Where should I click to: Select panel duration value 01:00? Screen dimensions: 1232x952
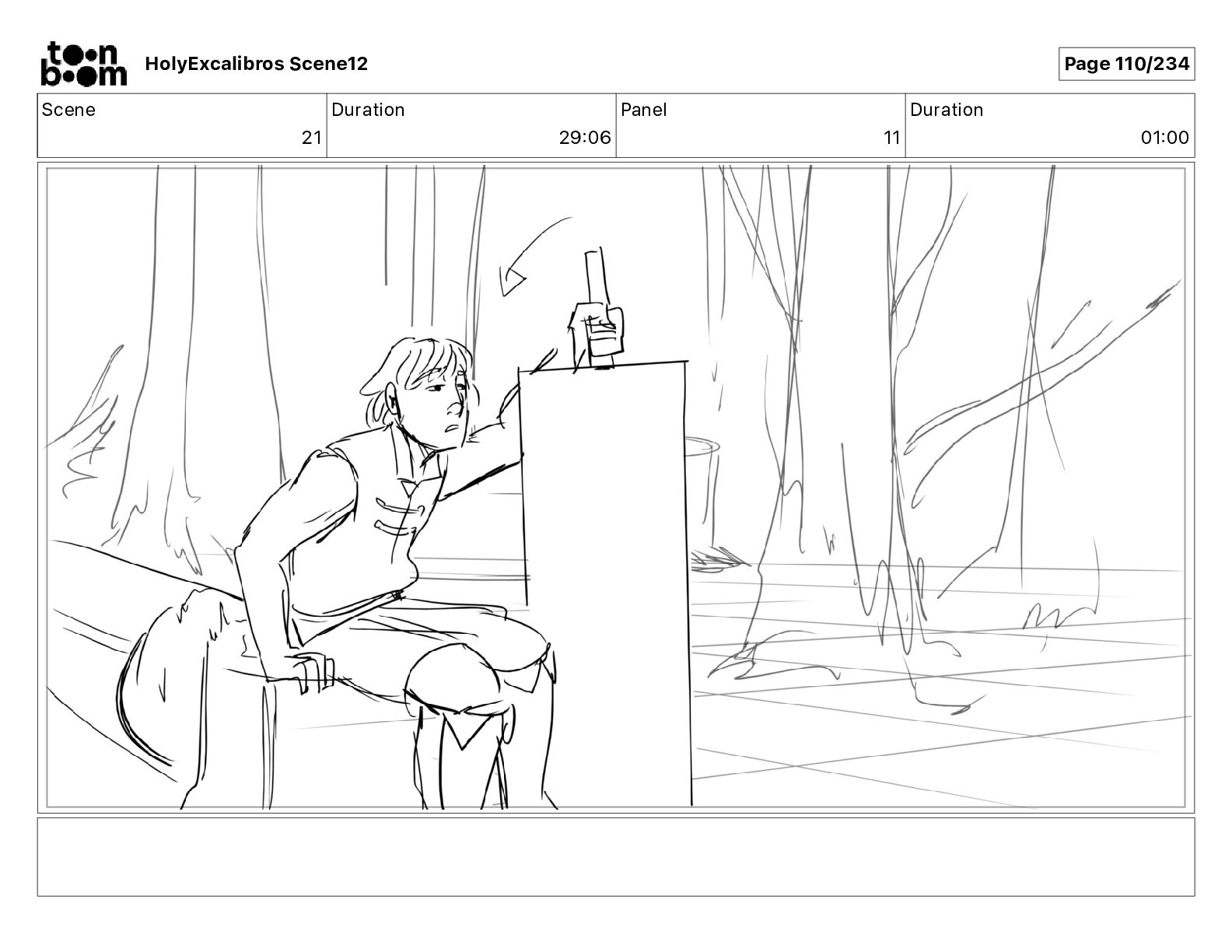[x=1164, y=138]
